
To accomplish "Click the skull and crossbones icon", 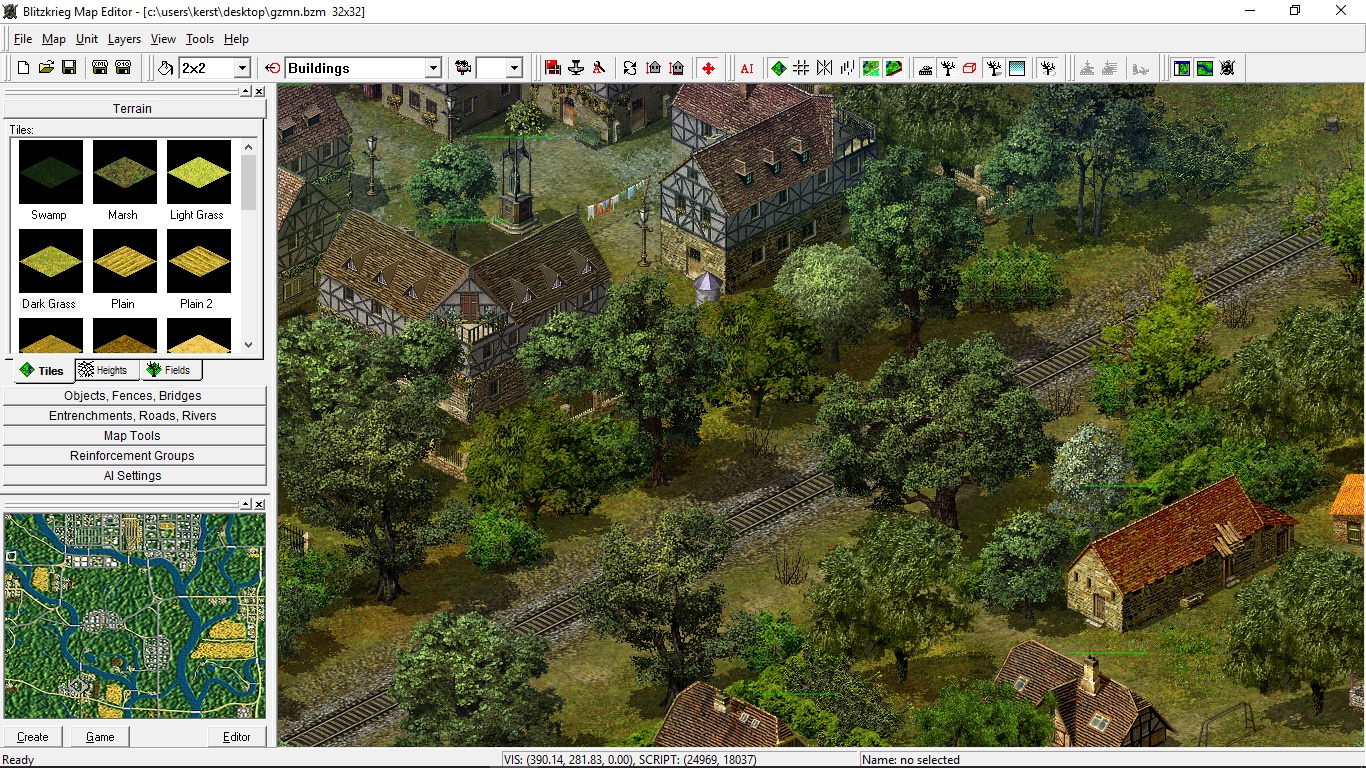I will (1228, 68).
